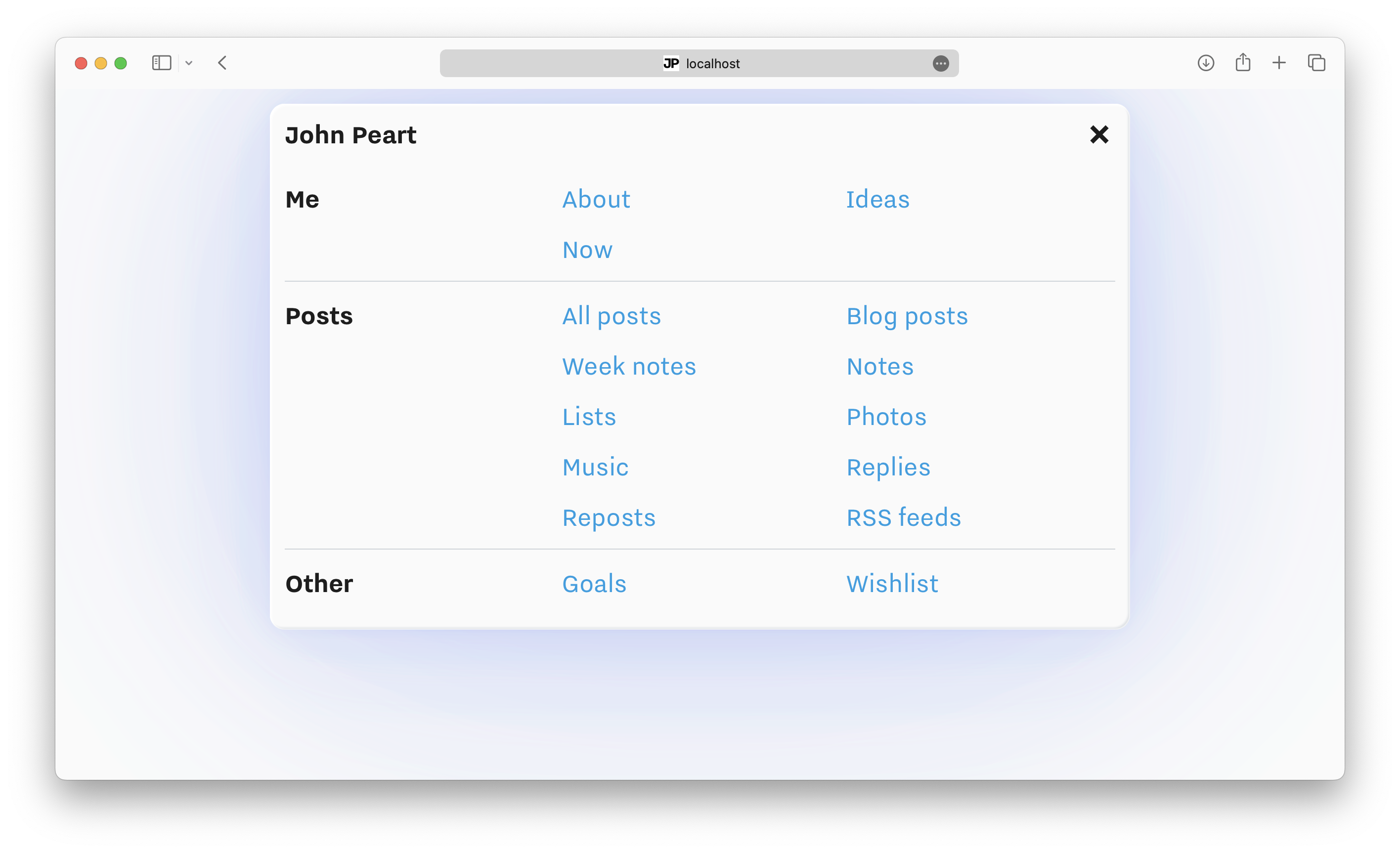View All posts link

point(612,316)
